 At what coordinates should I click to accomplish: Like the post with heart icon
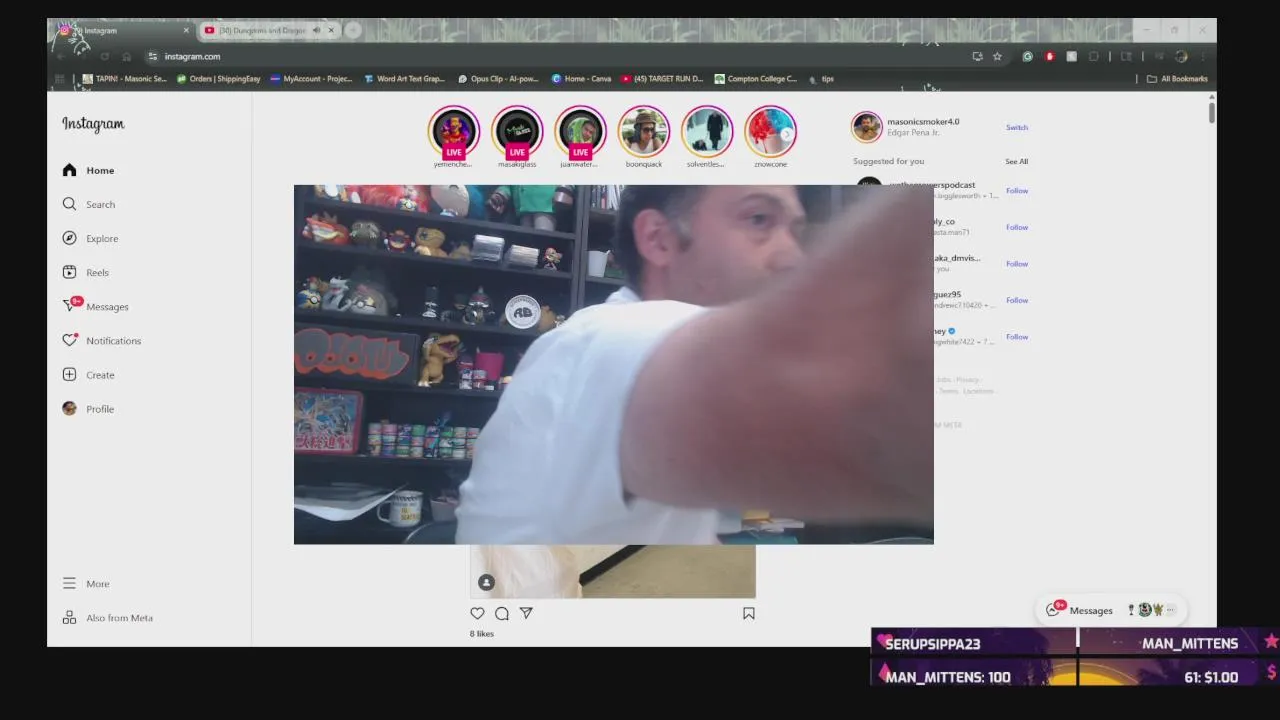477,613
